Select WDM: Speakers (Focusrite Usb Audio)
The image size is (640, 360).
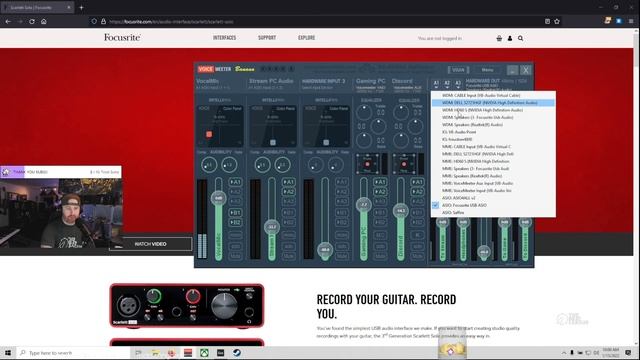pyautogui.click(x=493, y=118)
